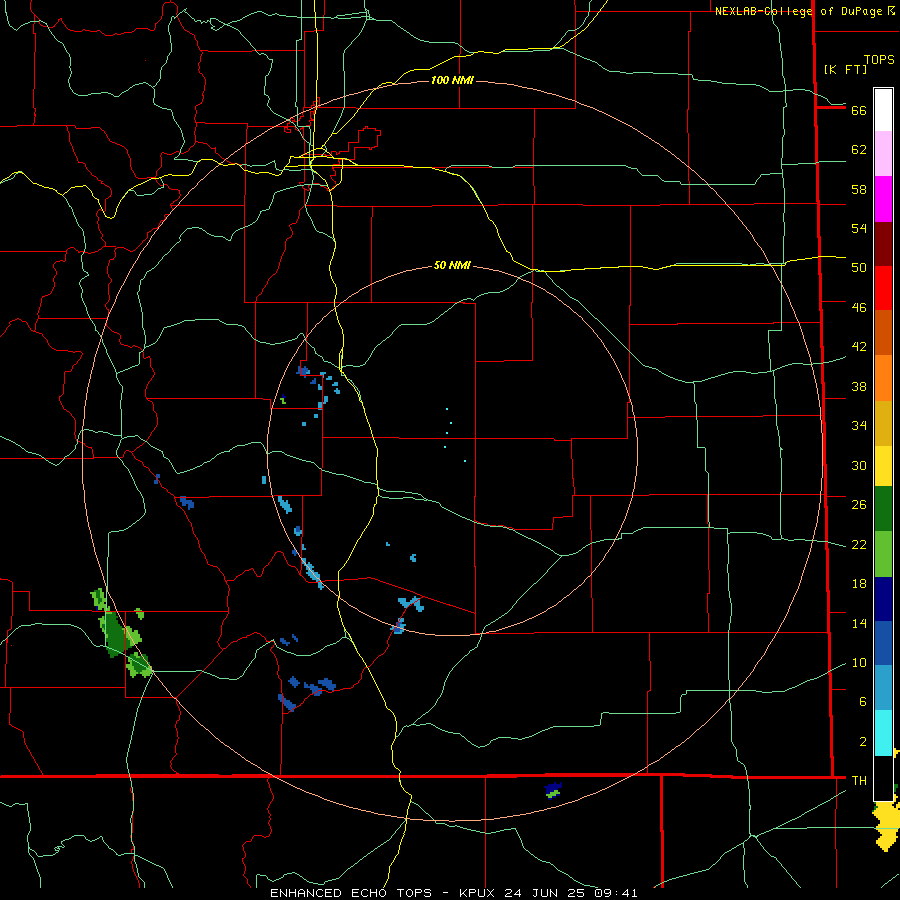Select the 66 legend value
This screenshot has width=900, height=900.
pos(859,110)
